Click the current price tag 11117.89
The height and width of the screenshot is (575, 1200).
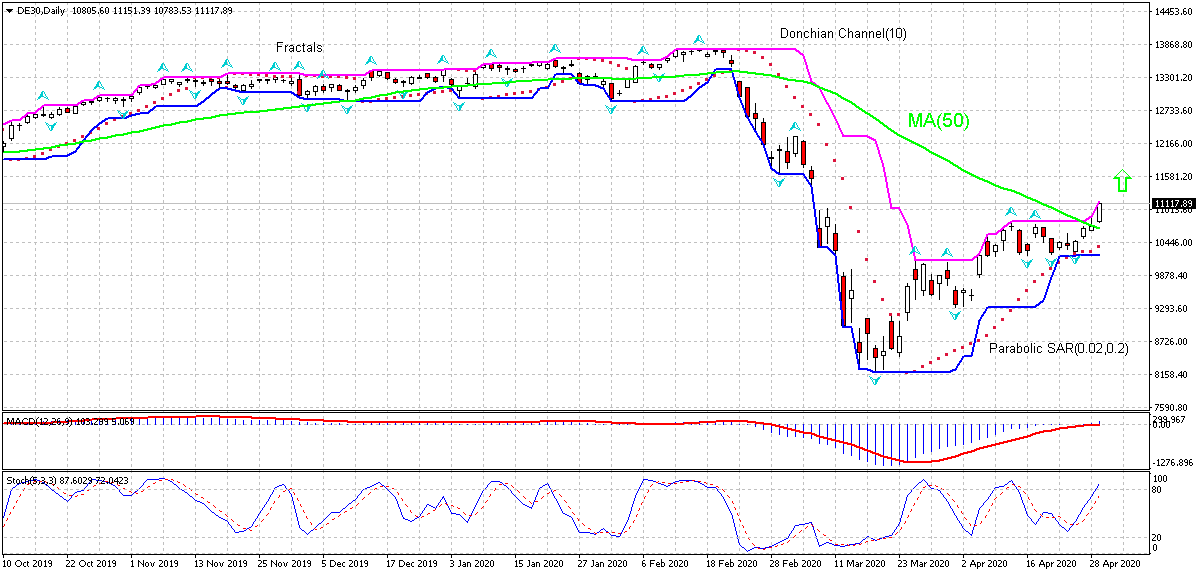[1172, 203]
